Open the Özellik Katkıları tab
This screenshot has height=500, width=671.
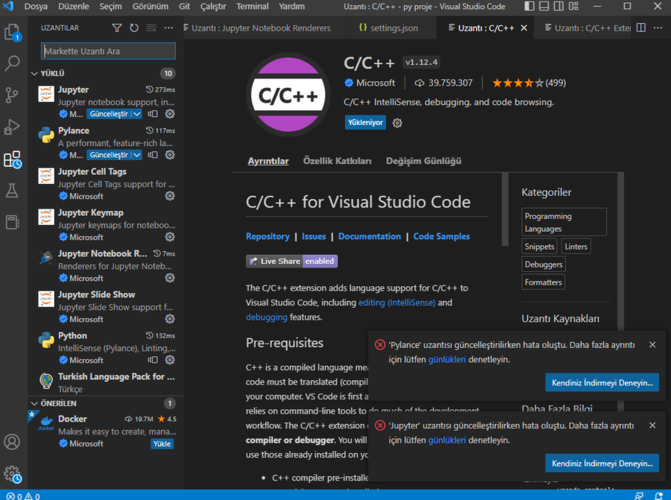click(337, 161)
